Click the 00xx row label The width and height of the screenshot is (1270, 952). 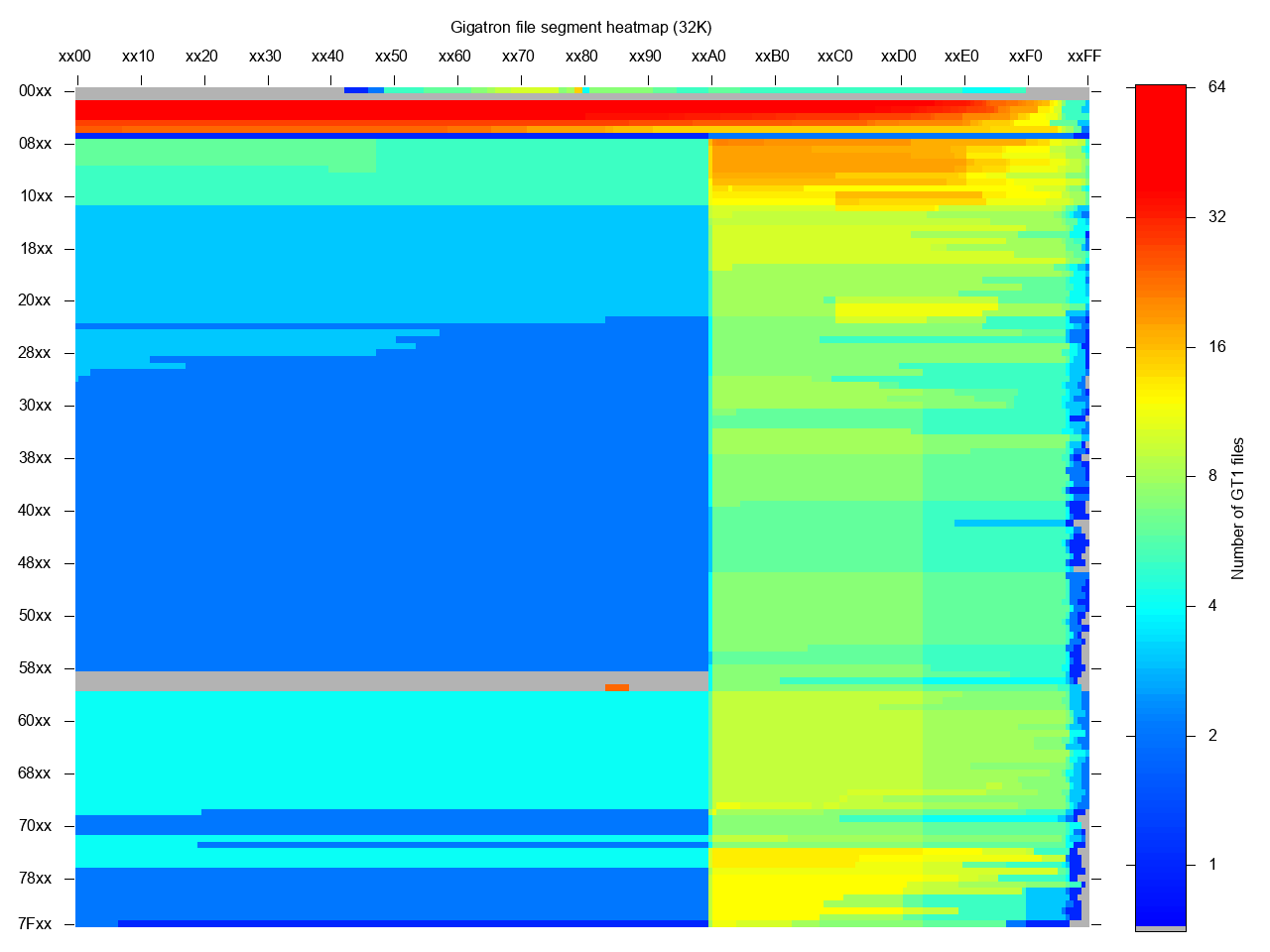pyautogui.click(x=35, y=91)
